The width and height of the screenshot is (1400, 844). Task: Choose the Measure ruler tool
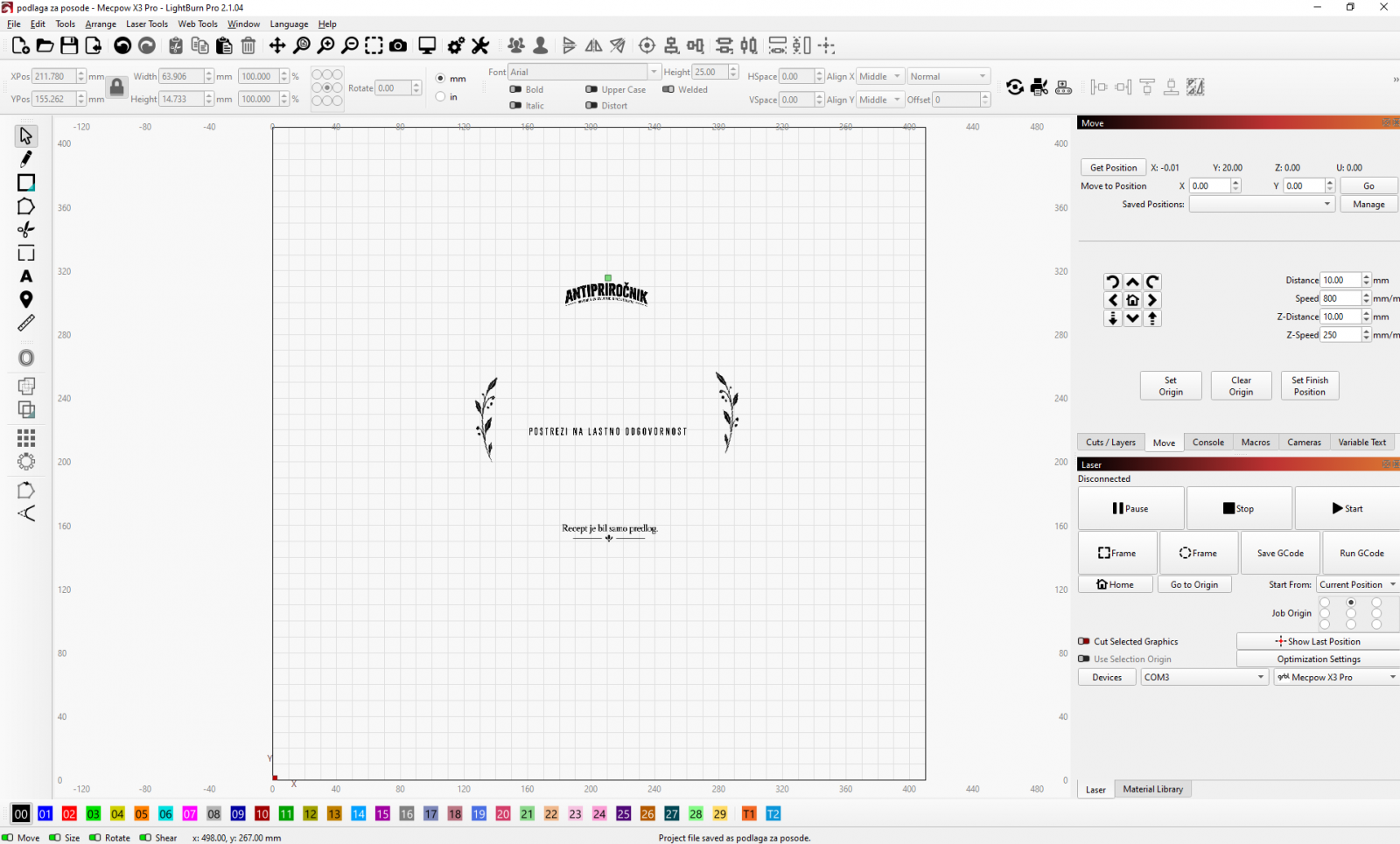pos(26,323)
